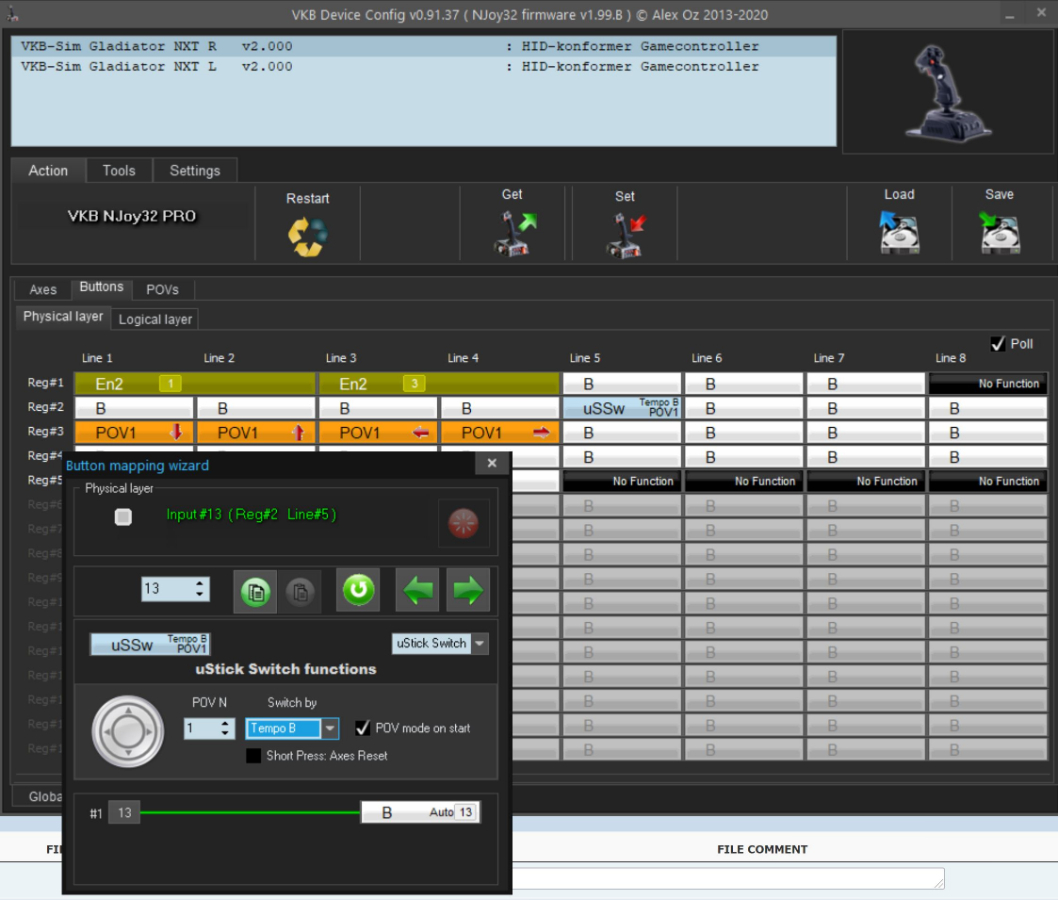Image resolution: width=1058 pixels, height=900 pixels.
Task: Click the Save to disk icon
Action: 999,232
